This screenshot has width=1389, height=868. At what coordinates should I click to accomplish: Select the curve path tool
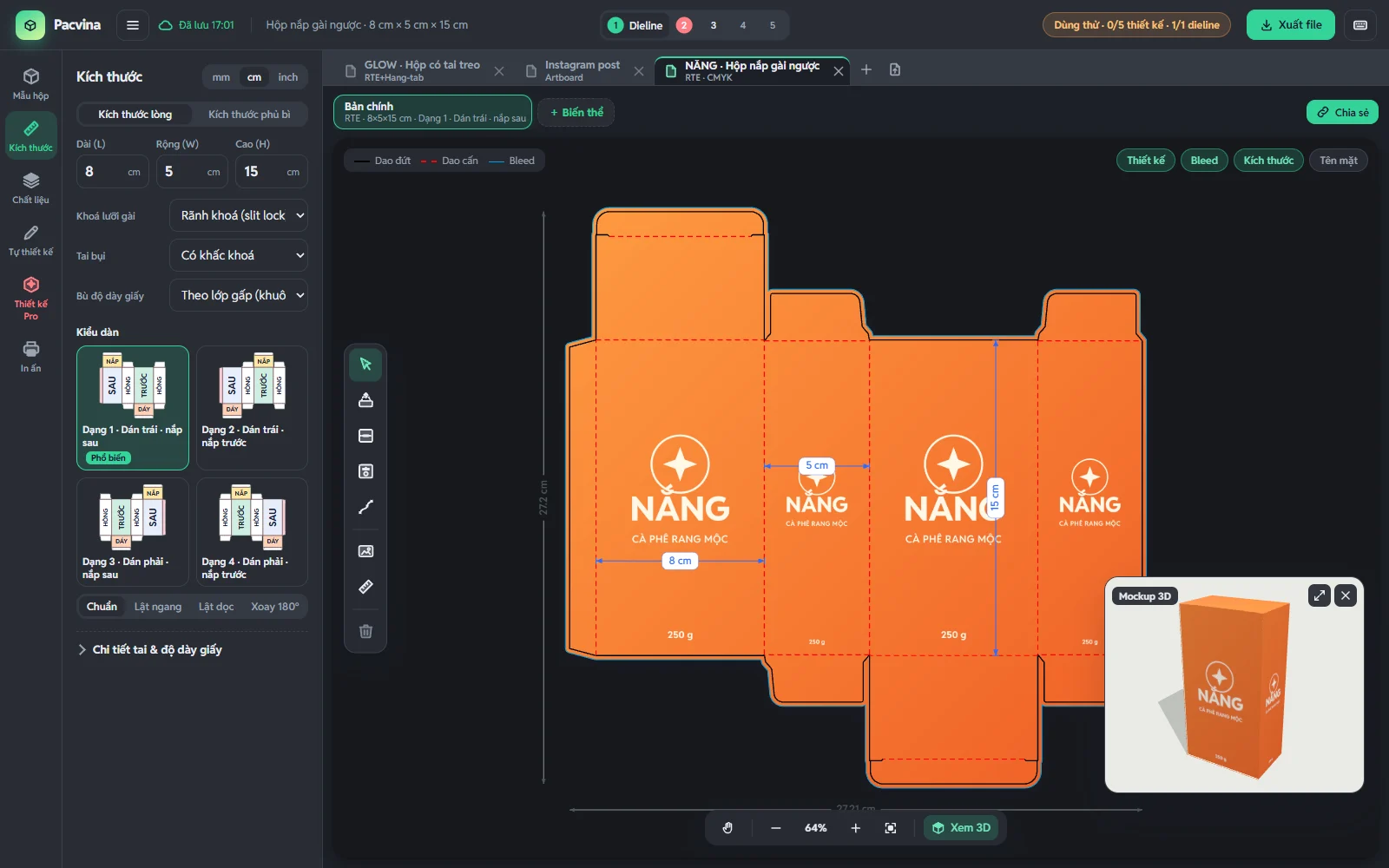[x=365, y=507]
